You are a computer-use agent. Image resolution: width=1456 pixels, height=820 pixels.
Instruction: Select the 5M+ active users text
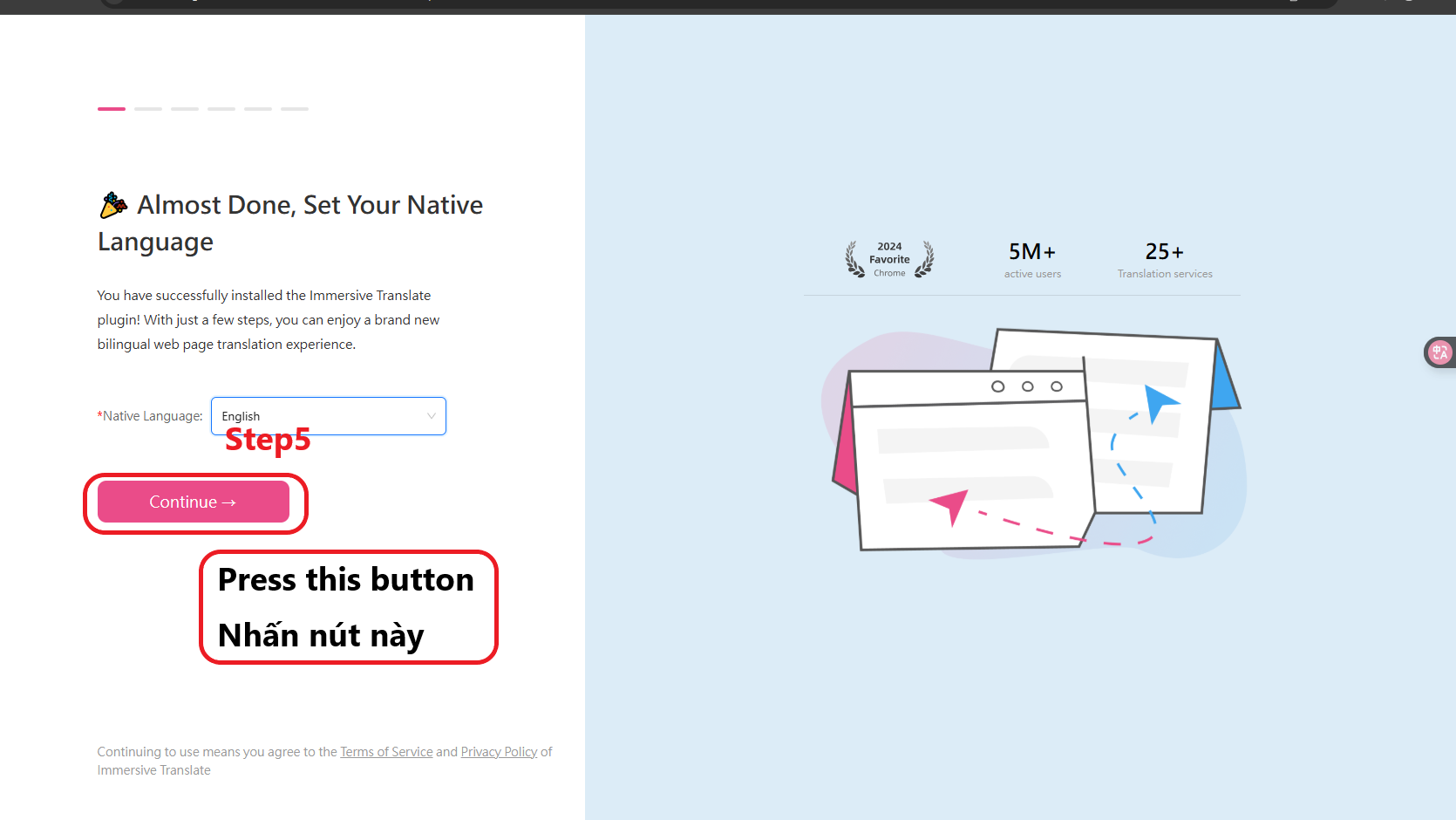(1032, 260)
